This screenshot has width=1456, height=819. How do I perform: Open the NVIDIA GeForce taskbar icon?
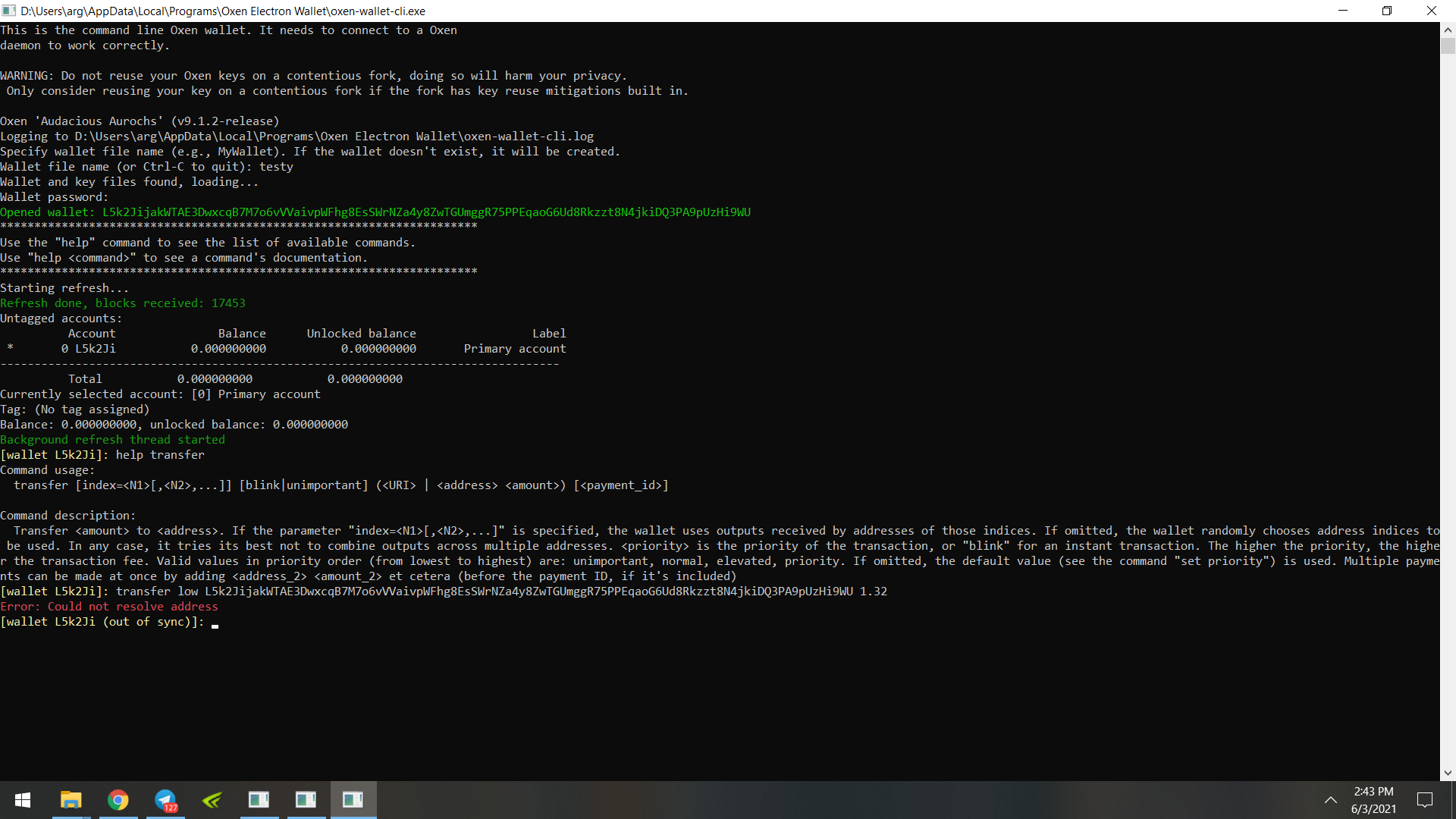(212, 800)
